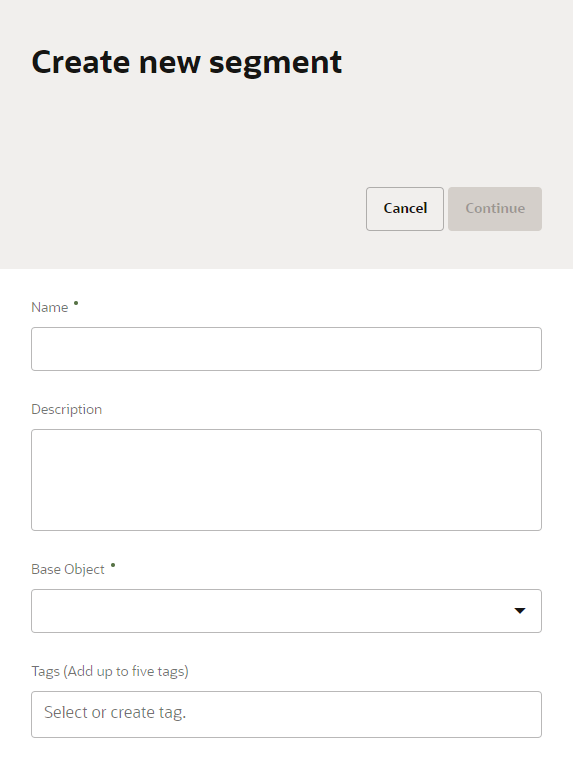Click the Base Object field label
This screenshot has width=573, height=762.
click(68, 570)
